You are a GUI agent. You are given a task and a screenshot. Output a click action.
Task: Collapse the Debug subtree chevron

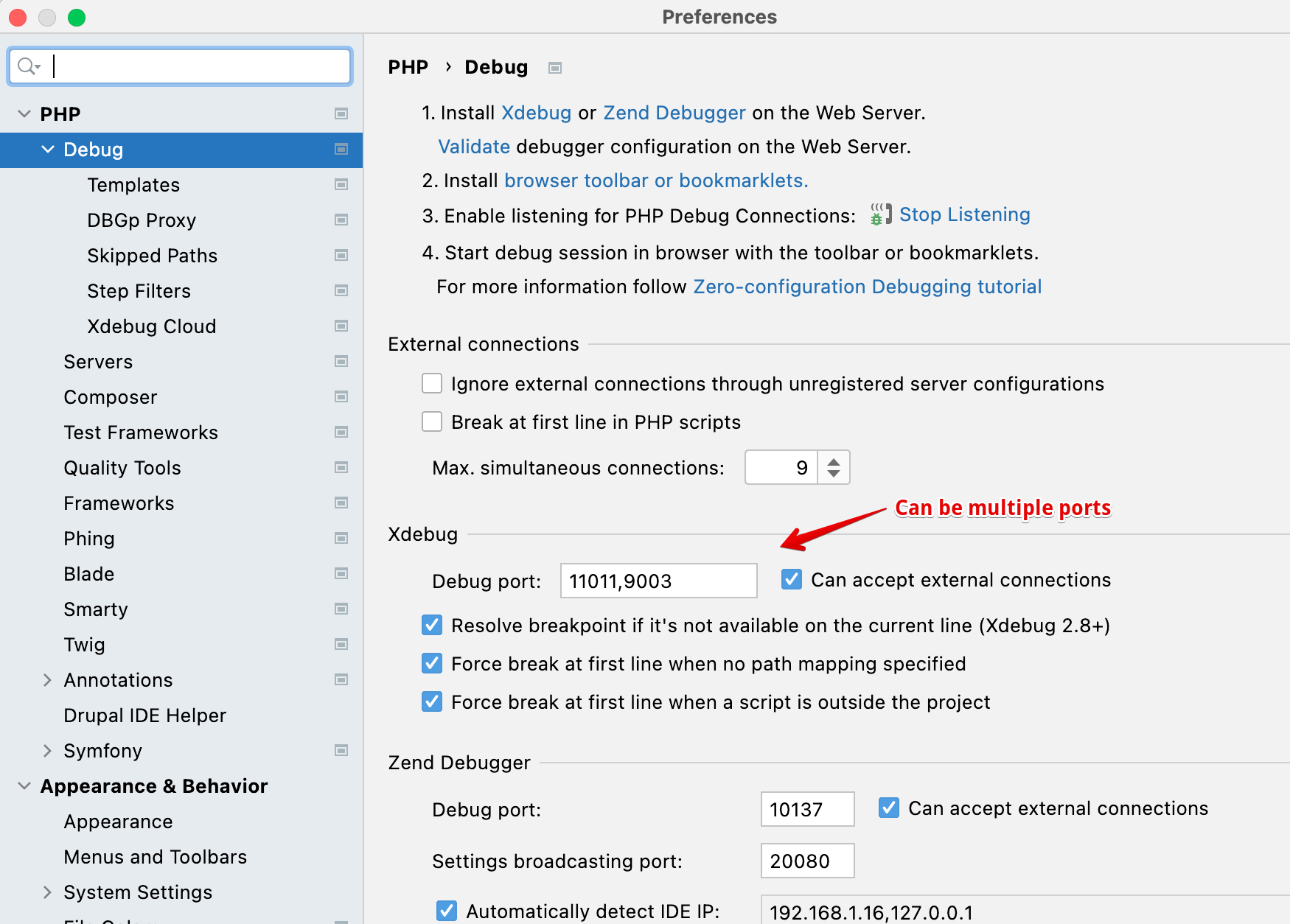coord(48,149)
